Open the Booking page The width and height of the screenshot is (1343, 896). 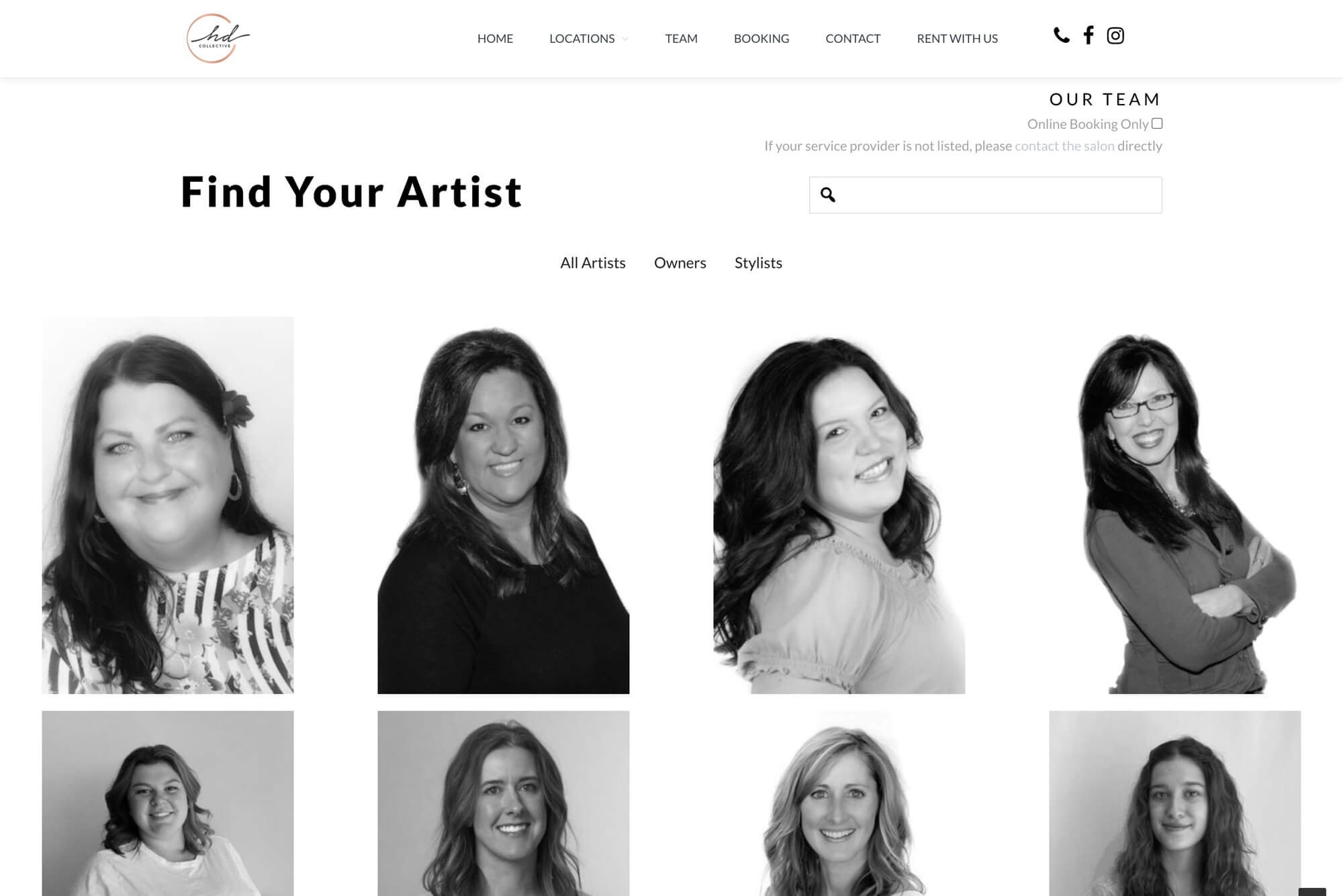tap(761, 39)
